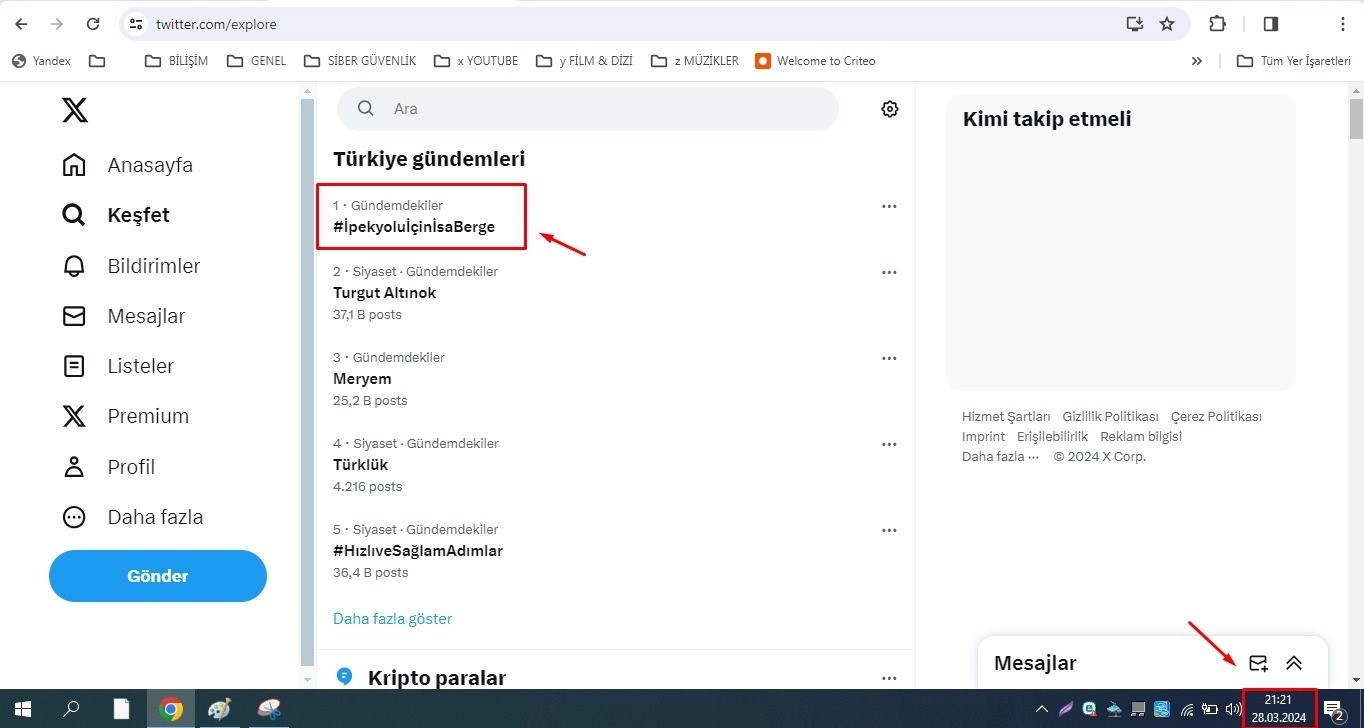Open Daha fazla menu in sidebar
This screenshot has height=728, width=1364.
pyautogui.click(x=132, y=517)
